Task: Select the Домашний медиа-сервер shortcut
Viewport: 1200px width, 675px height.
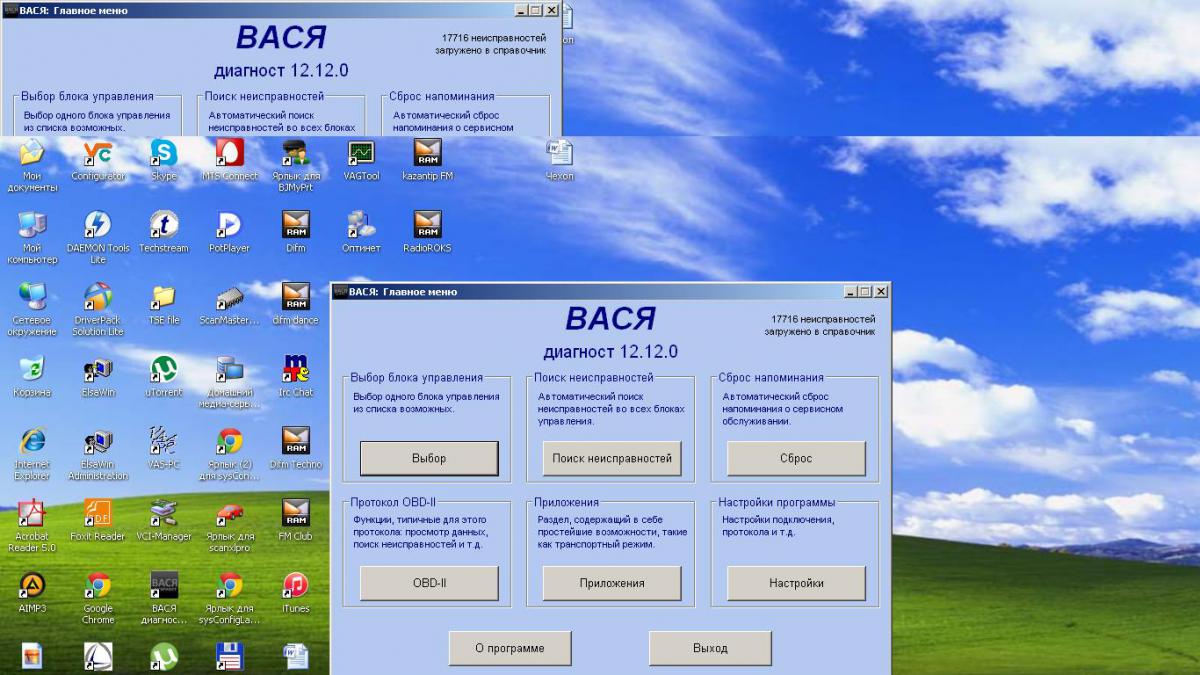Action: point(230,381)
